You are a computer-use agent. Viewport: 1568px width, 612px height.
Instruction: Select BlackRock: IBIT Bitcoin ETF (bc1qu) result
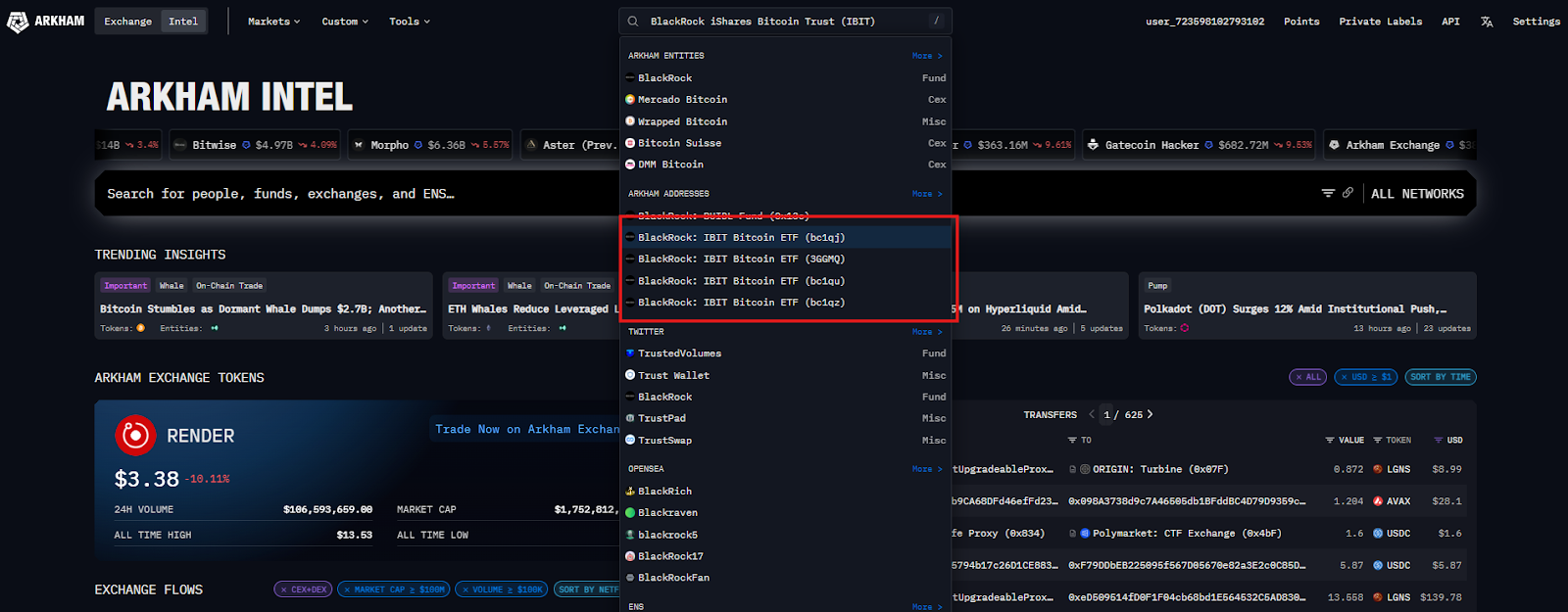click(x=786, y=281)
